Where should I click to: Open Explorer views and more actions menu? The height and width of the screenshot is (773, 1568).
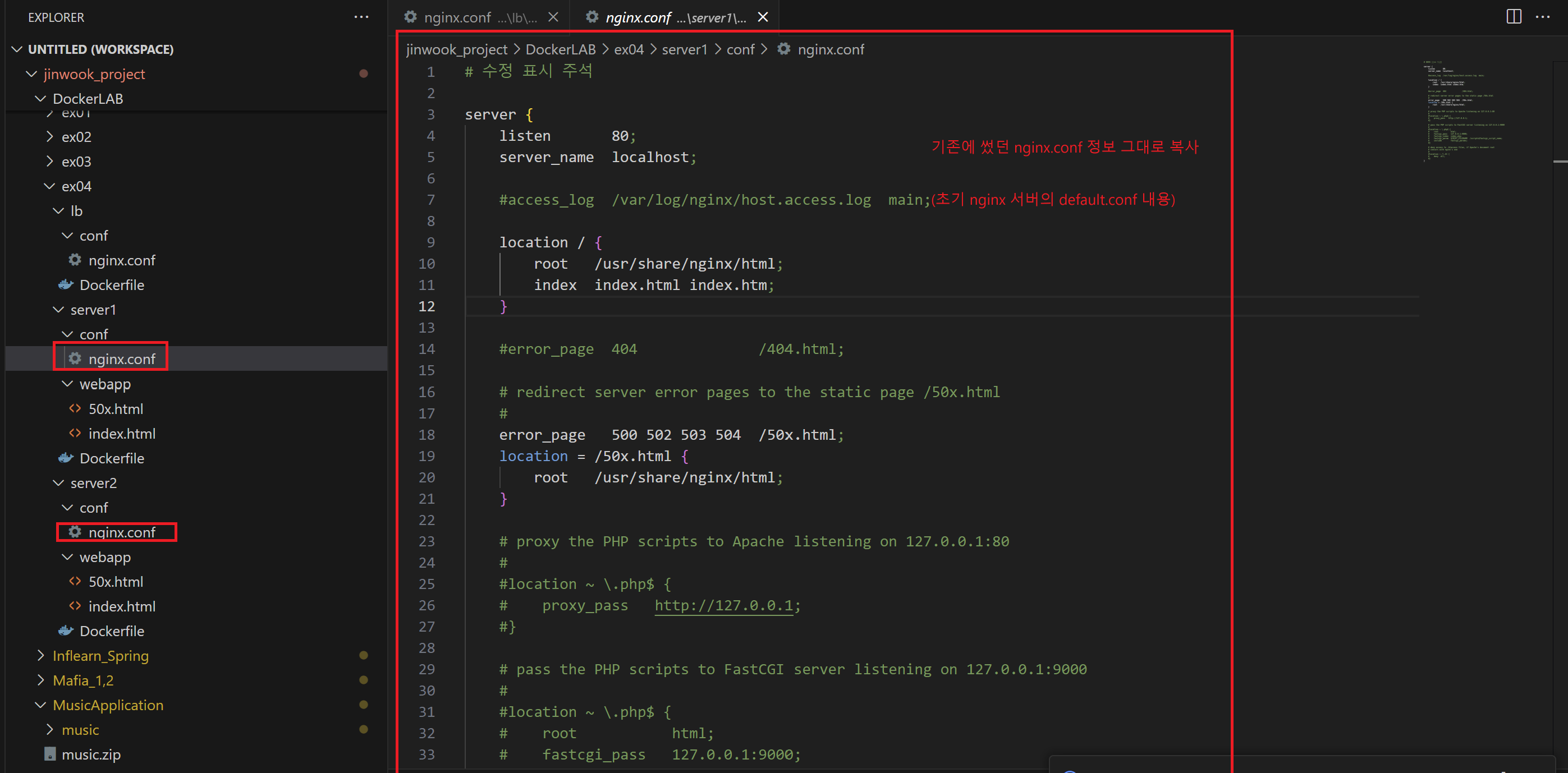361,17
